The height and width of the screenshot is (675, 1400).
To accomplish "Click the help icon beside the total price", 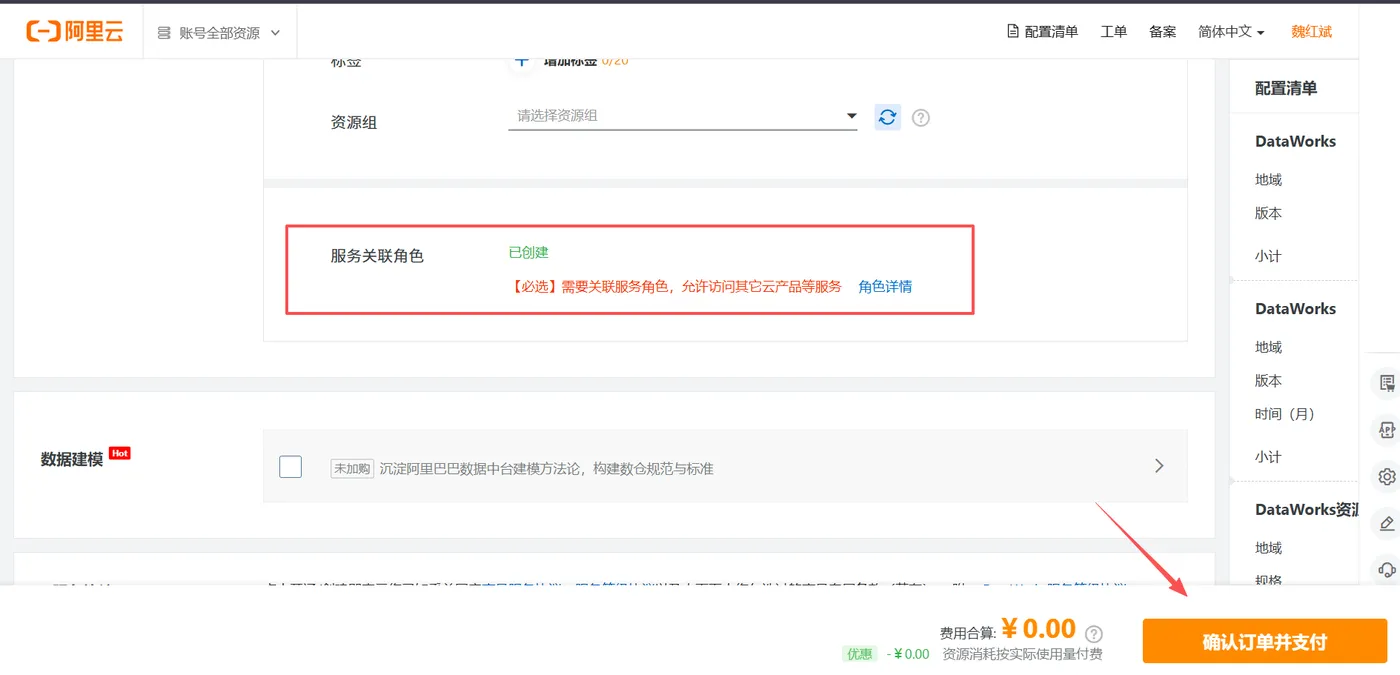I will coord(1094,633).
